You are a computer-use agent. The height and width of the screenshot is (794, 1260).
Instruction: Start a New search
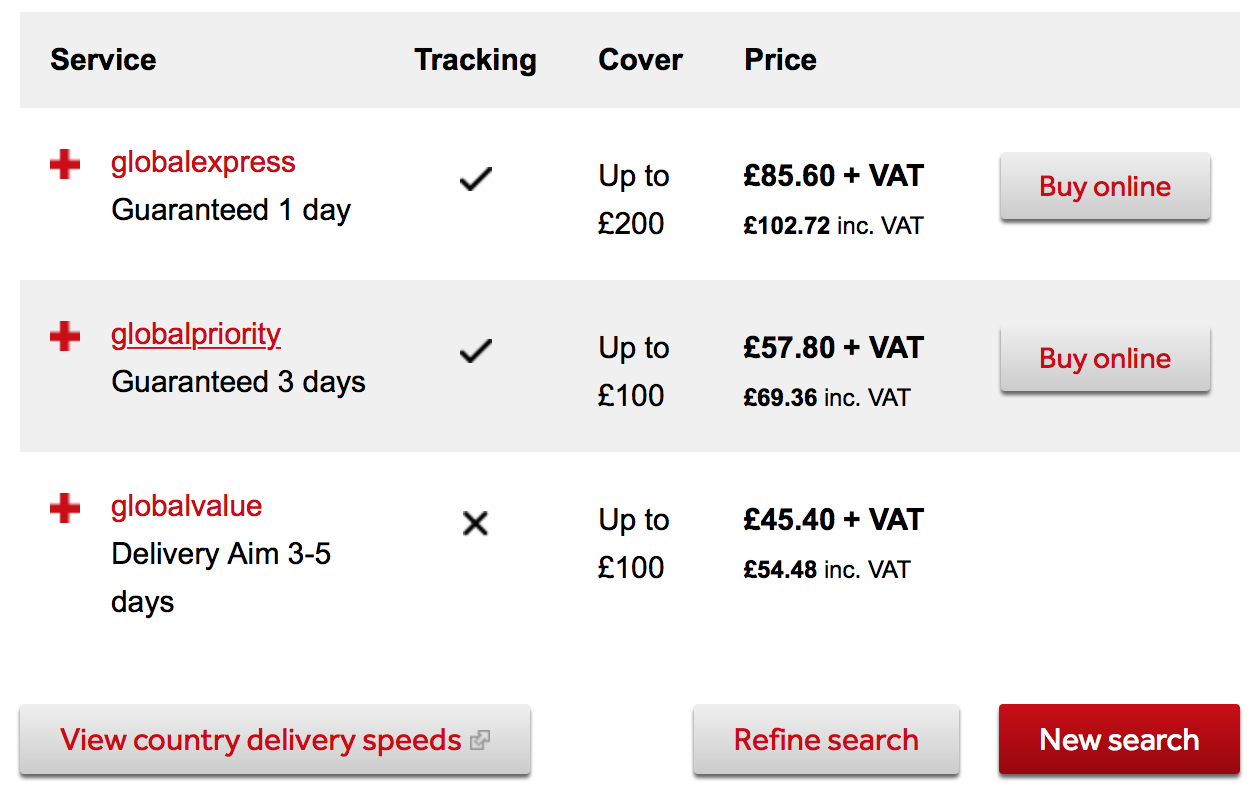click(1119, 740)
